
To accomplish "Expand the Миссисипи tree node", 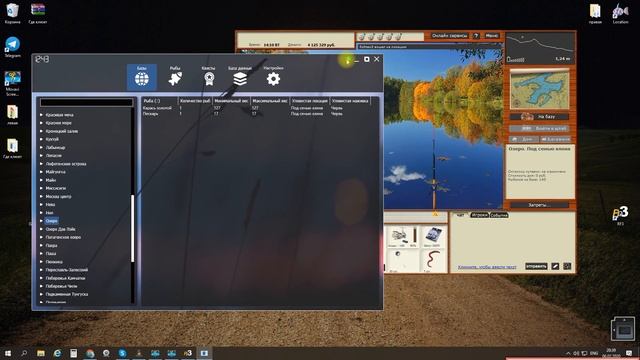I will click(x=42, y=188).
